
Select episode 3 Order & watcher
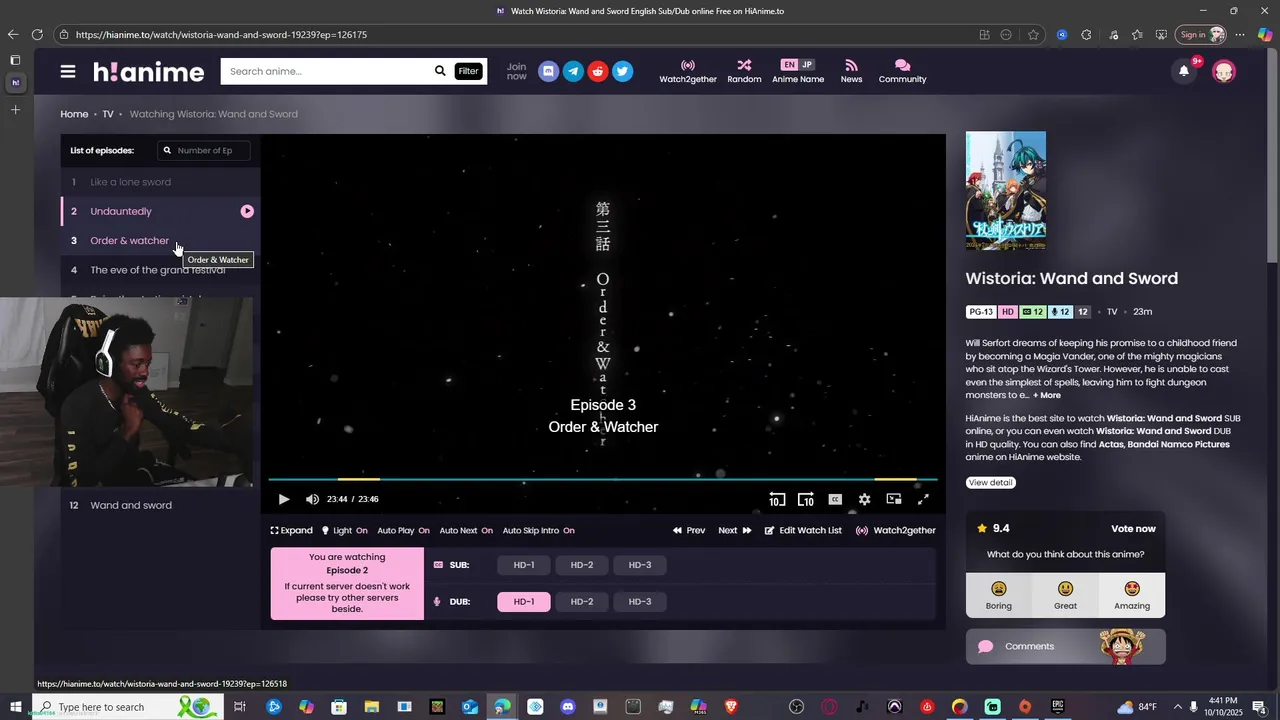160,241
